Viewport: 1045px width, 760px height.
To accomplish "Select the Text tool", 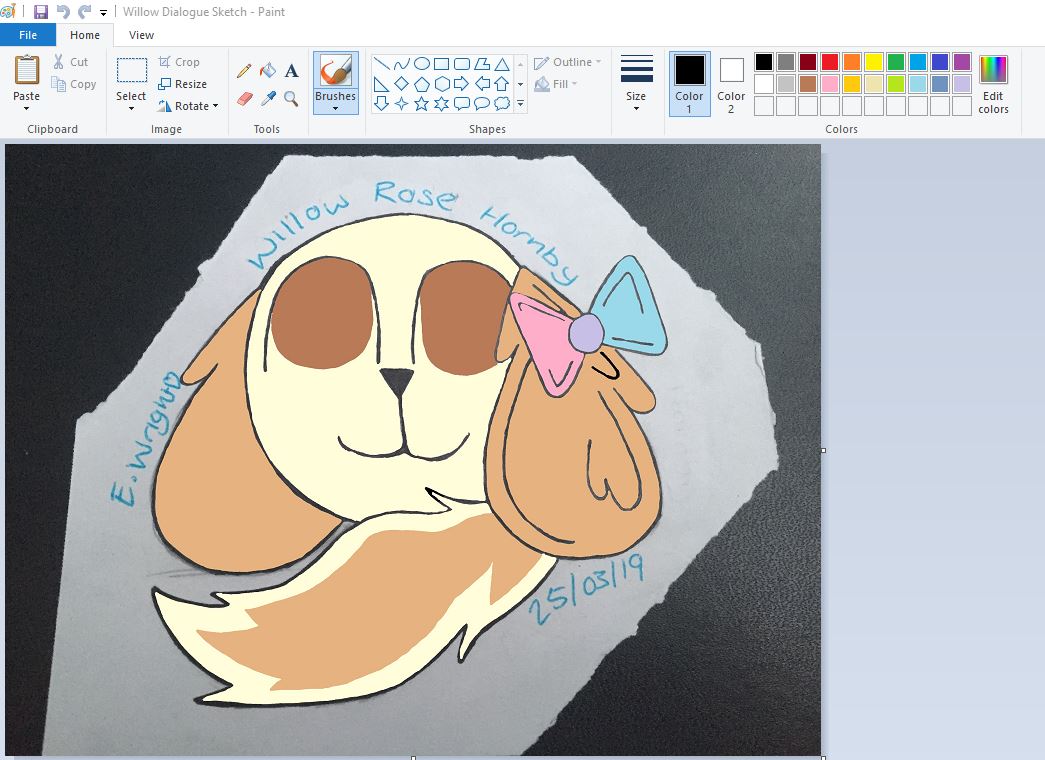I will 292,71.
